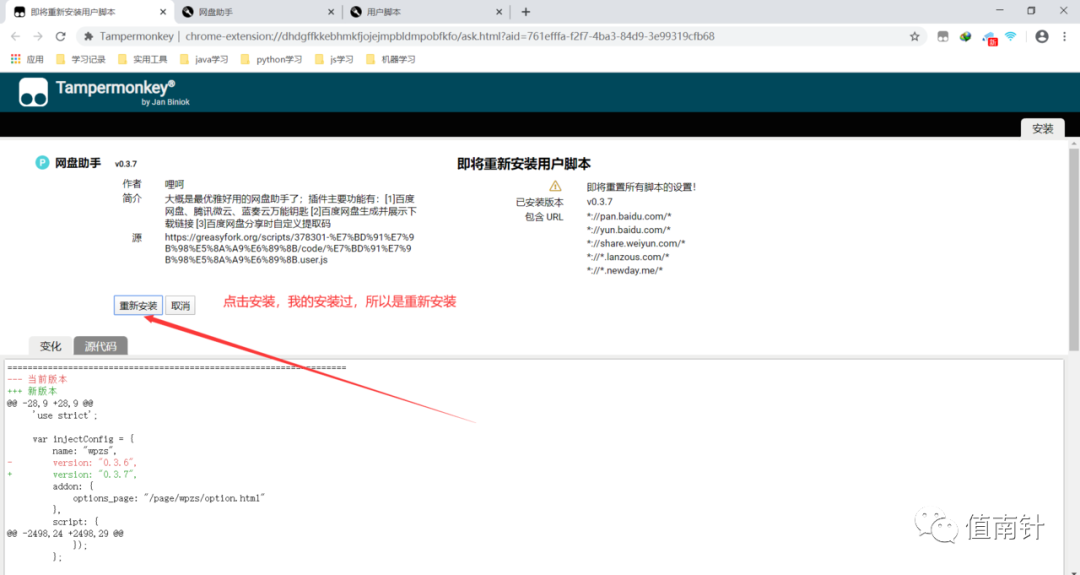
Task: Open the Chrome three-dot menu
Action: coord(1064,36)
